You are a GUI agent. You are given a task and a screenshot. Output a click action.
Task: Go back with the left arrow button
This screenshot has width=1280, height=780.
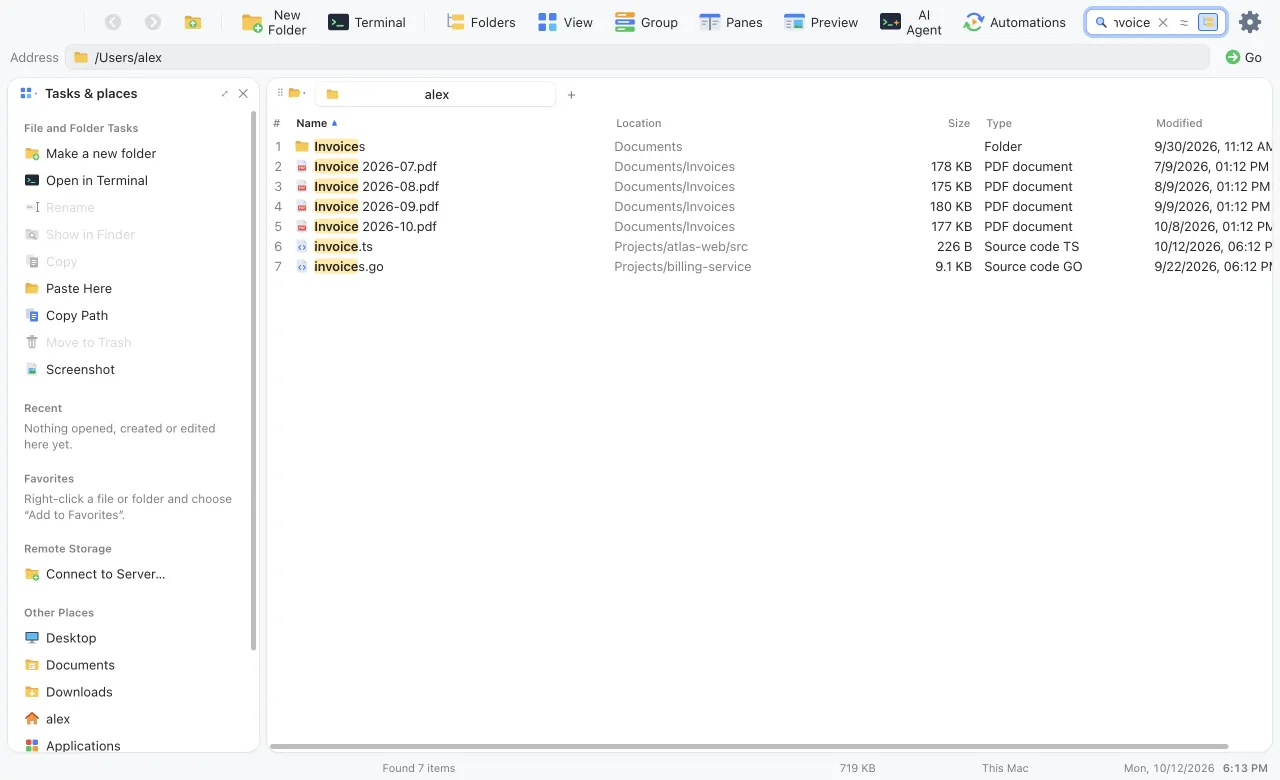tap(113, 22)
